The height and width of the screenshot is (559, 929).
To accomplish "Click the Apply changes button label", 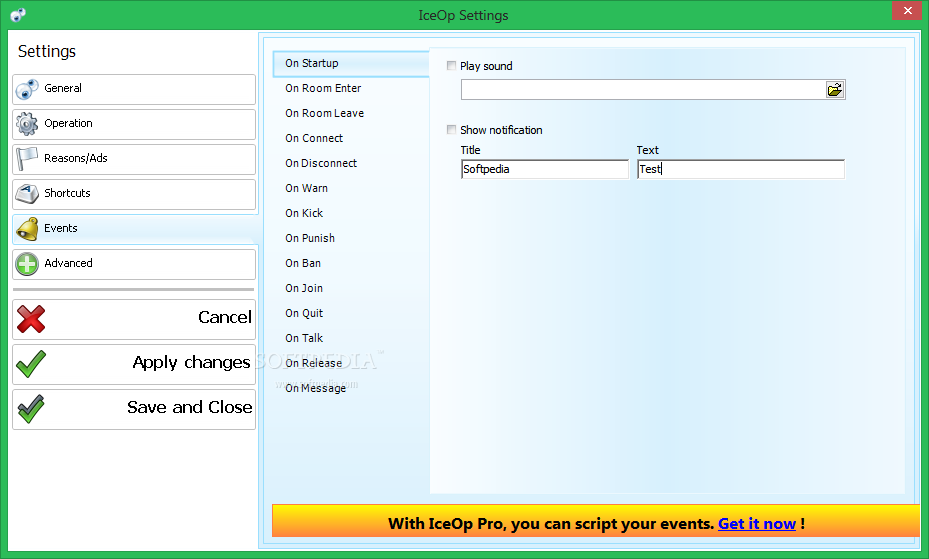I will click(x=191, y=362).
